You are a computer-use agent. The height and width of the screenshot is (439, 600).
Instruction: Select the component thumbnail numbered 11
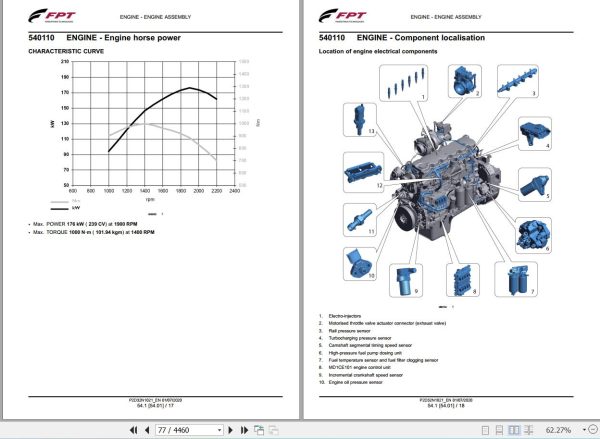tap(360, 220)
